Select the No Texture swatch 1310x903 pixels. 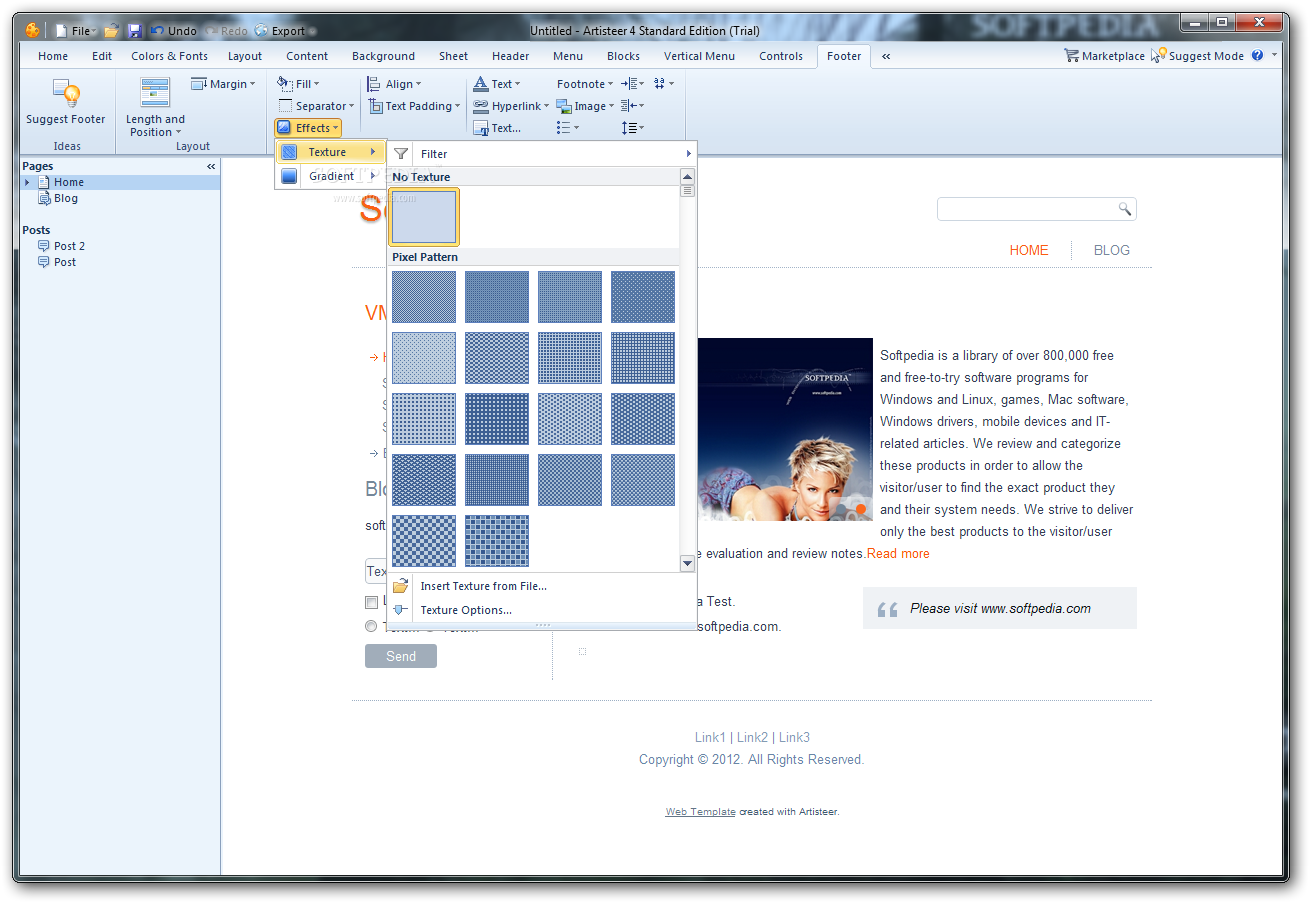424,217
